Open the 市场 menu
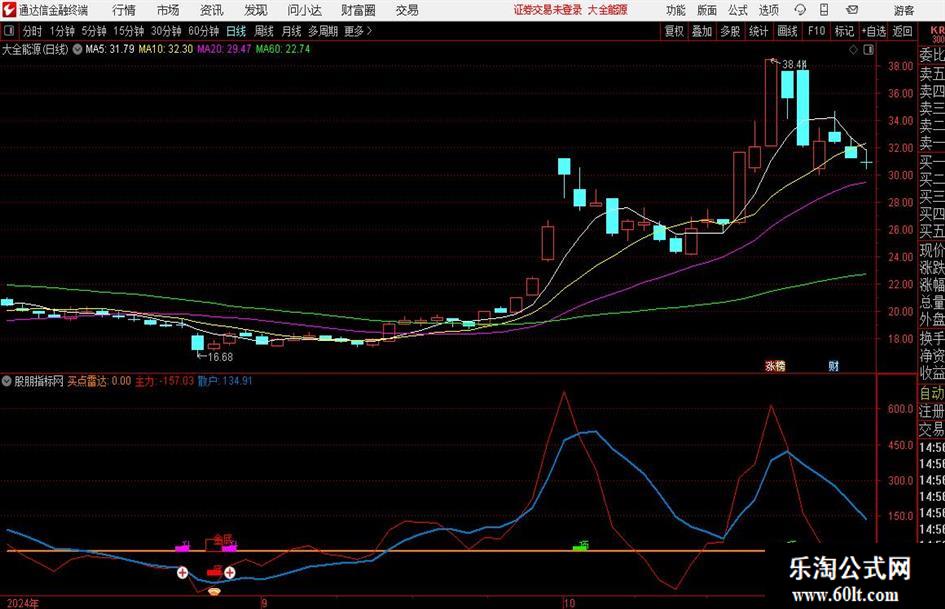 (x=168, y=10)
